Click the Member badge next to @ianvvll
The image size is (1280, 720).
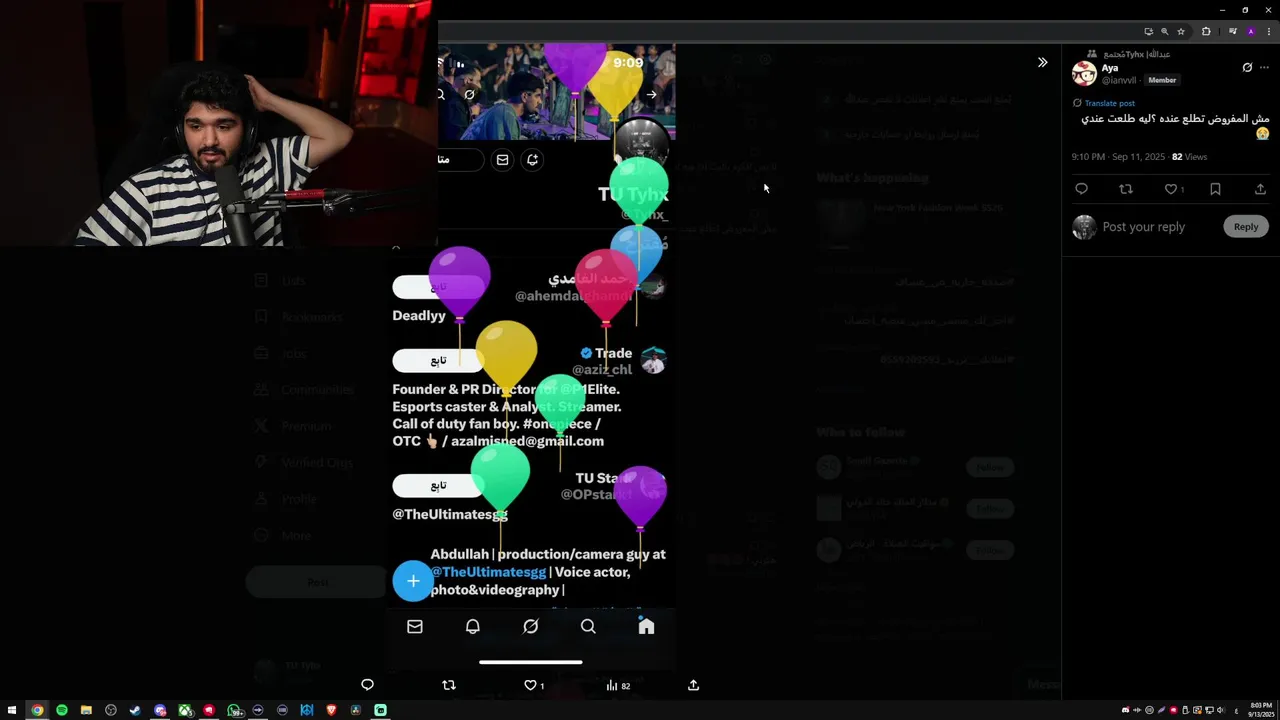[x=1162, y=80]
